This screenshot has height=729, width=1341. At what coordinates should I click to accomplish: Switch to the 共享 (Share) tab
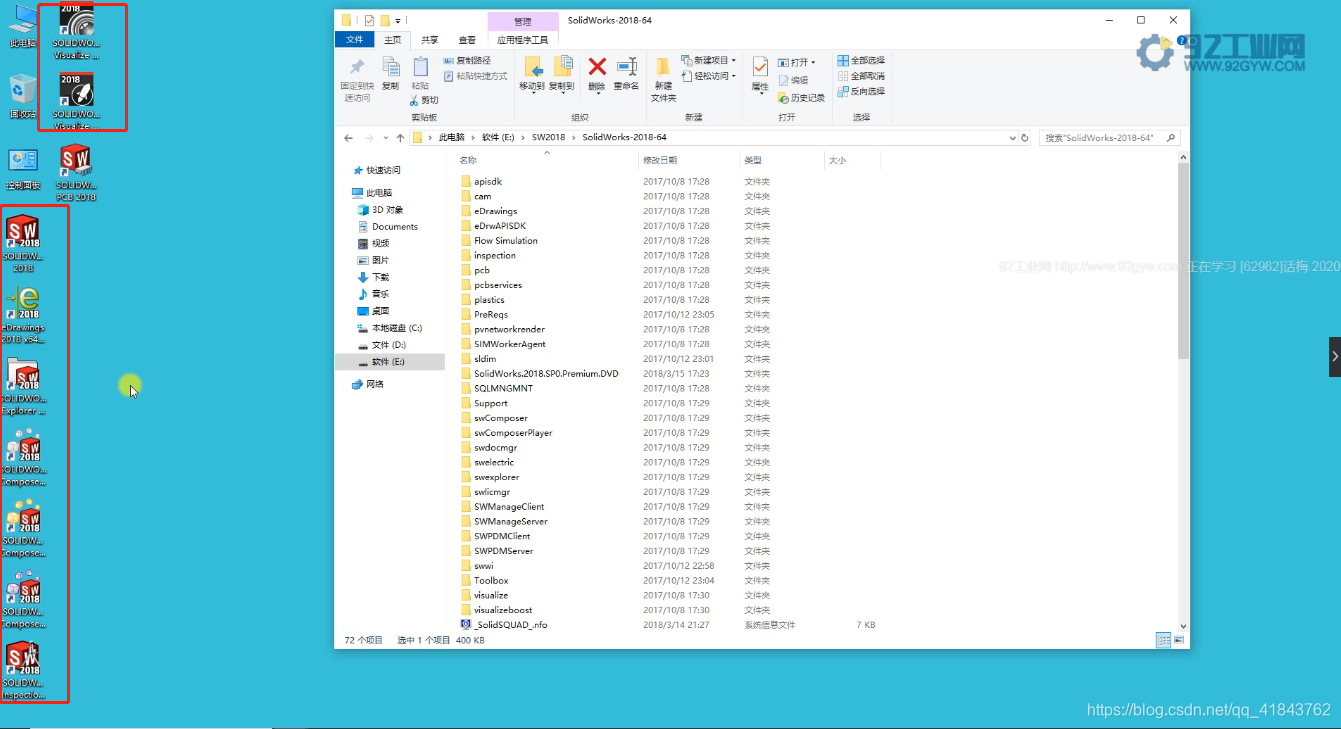coord(429,40)
